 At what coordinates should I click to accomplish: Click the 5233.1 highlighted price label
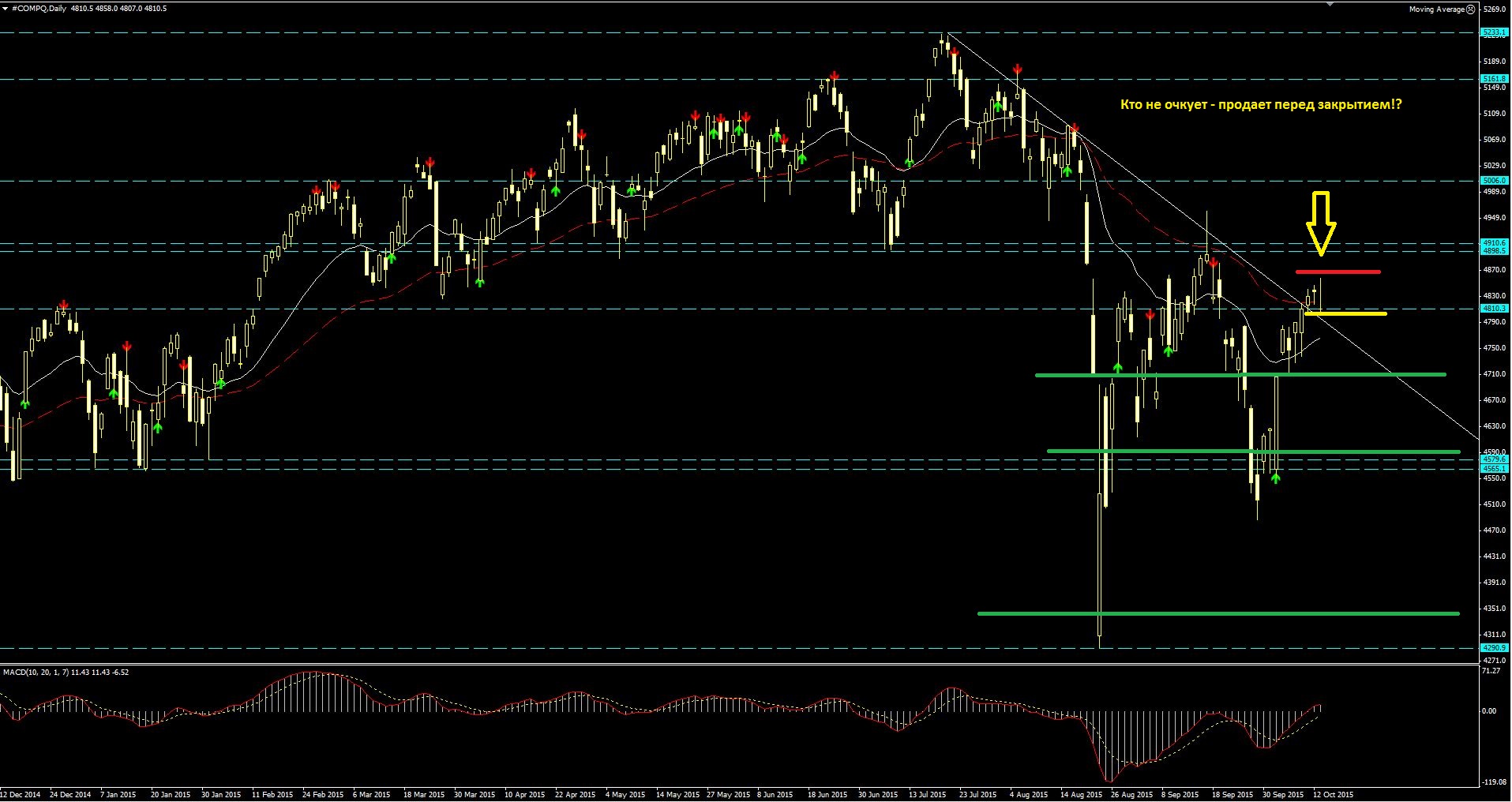(x=1495, y=32)
